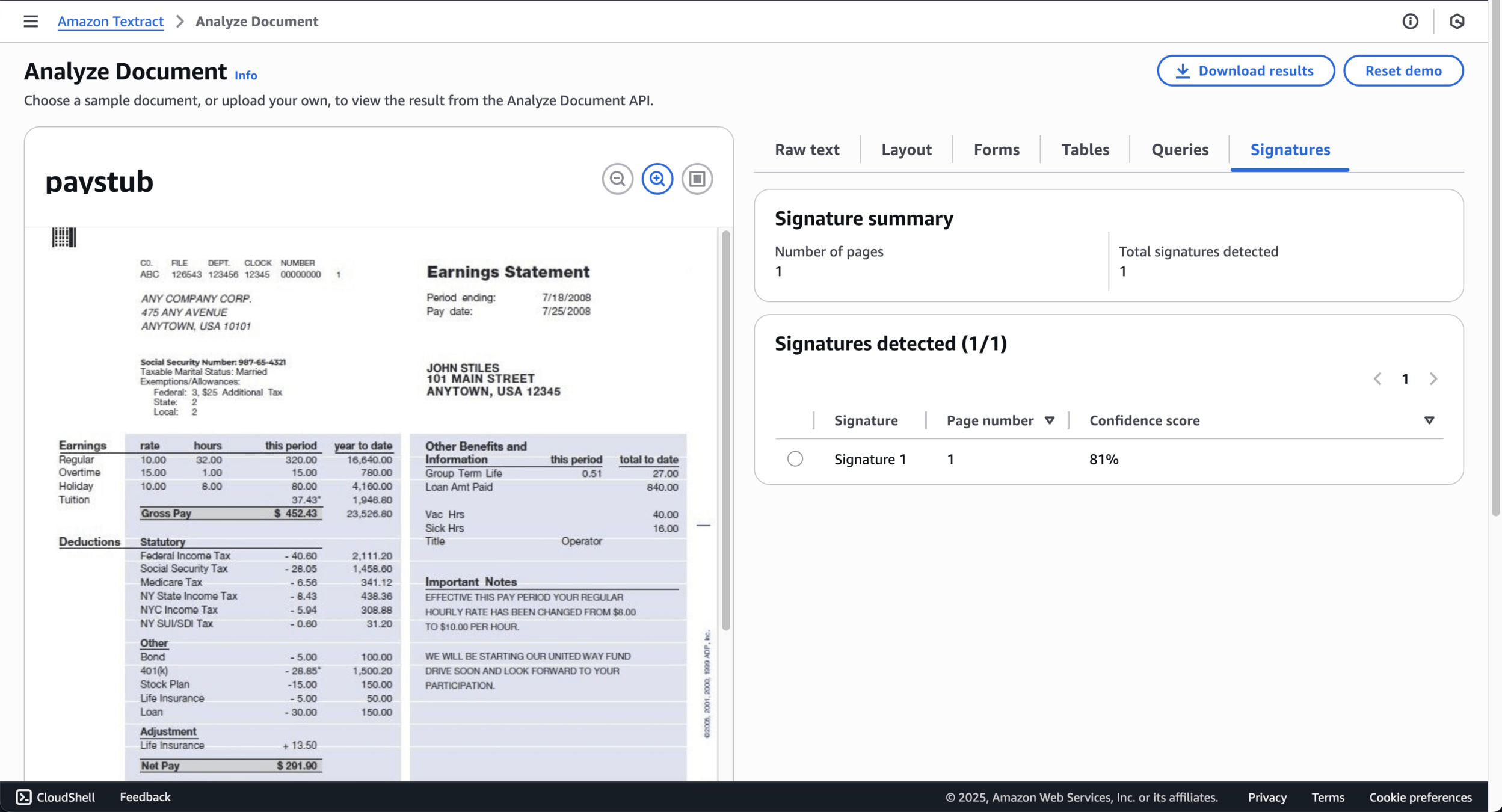1502x812 pixels.
Task: Click the document preview vertical scrollbar
Action: [x=725, y=430]
